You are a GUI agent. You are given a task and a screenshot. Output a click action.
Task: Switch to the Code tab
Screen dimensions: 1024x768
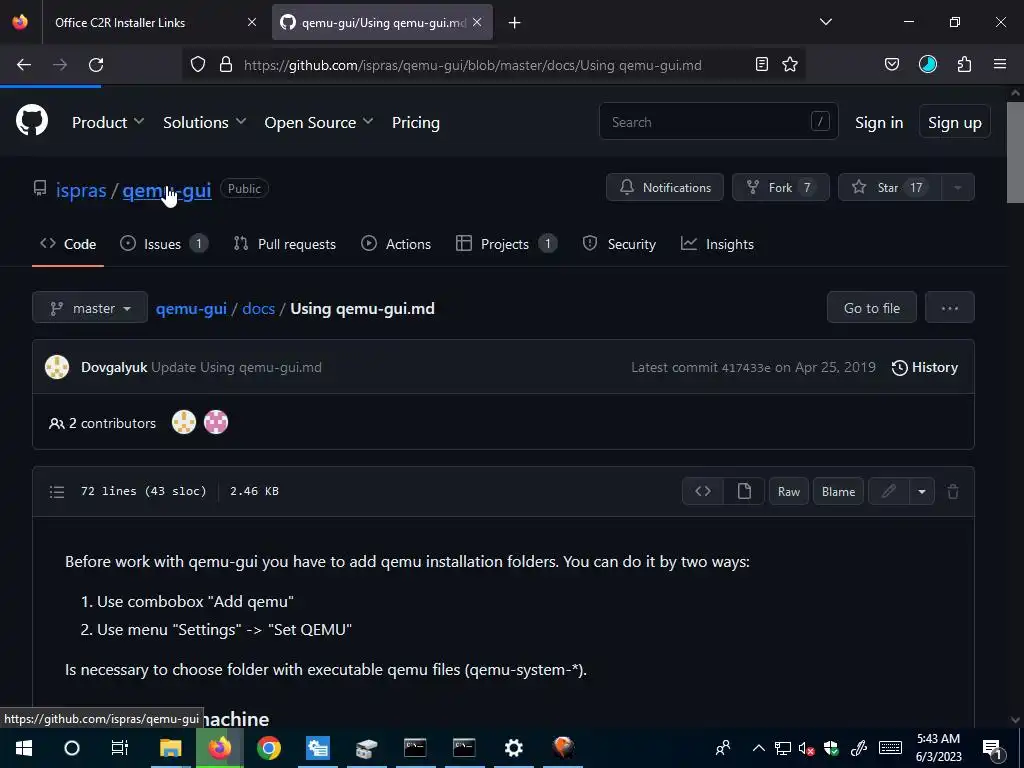coord(68,244)
